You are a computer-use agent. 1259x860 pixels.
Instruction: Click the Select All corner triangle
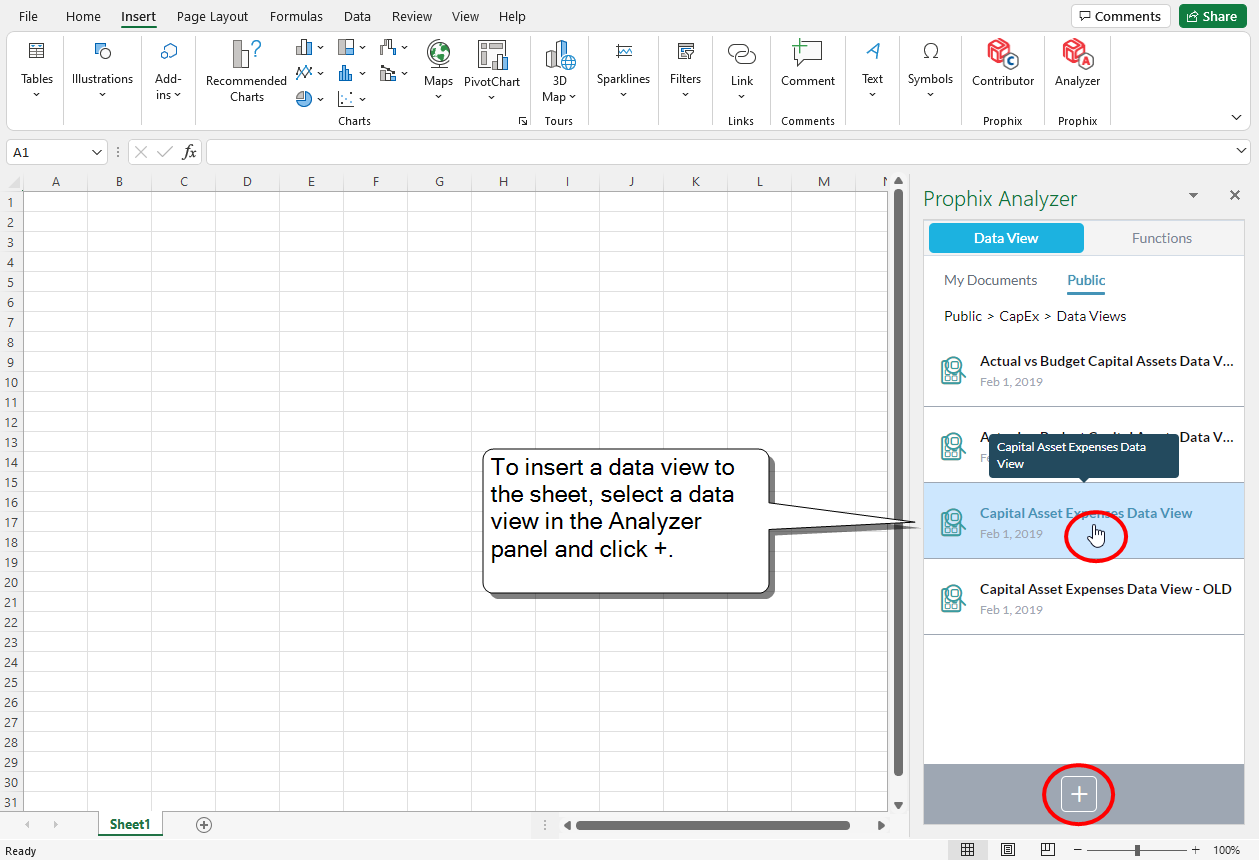pyautogui.click(x=14, y=181)
